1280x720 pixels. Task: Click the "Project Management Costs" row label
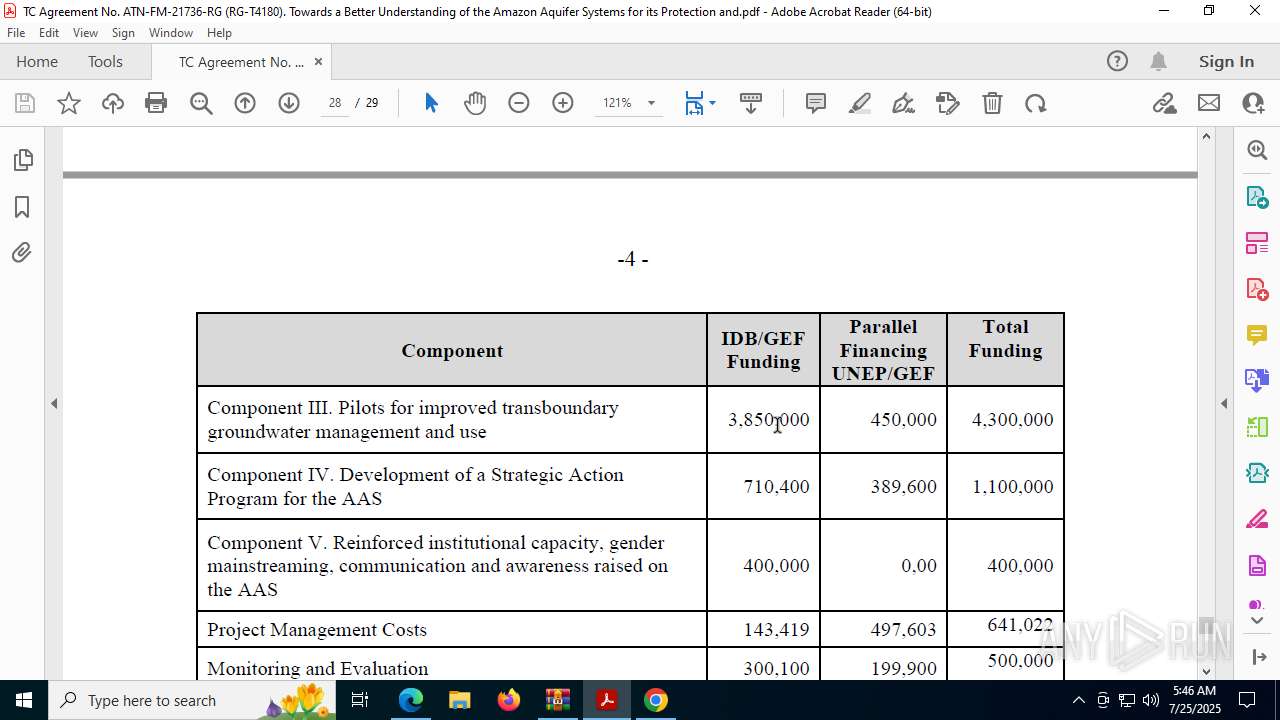point(317,630)
